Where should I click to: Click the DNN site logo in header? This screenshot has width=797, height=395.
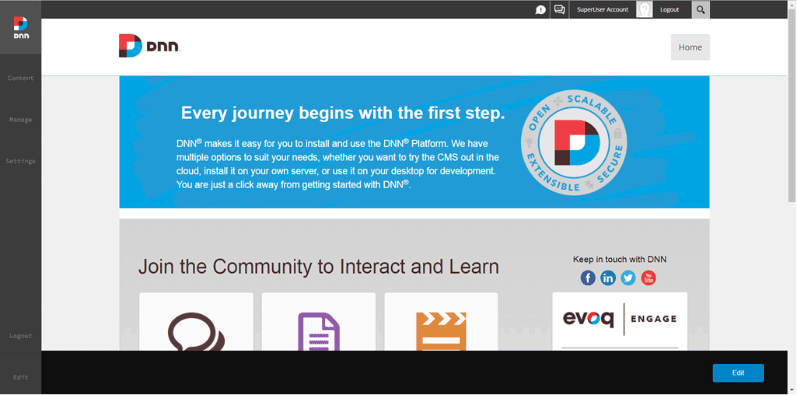tap(149, 46)
